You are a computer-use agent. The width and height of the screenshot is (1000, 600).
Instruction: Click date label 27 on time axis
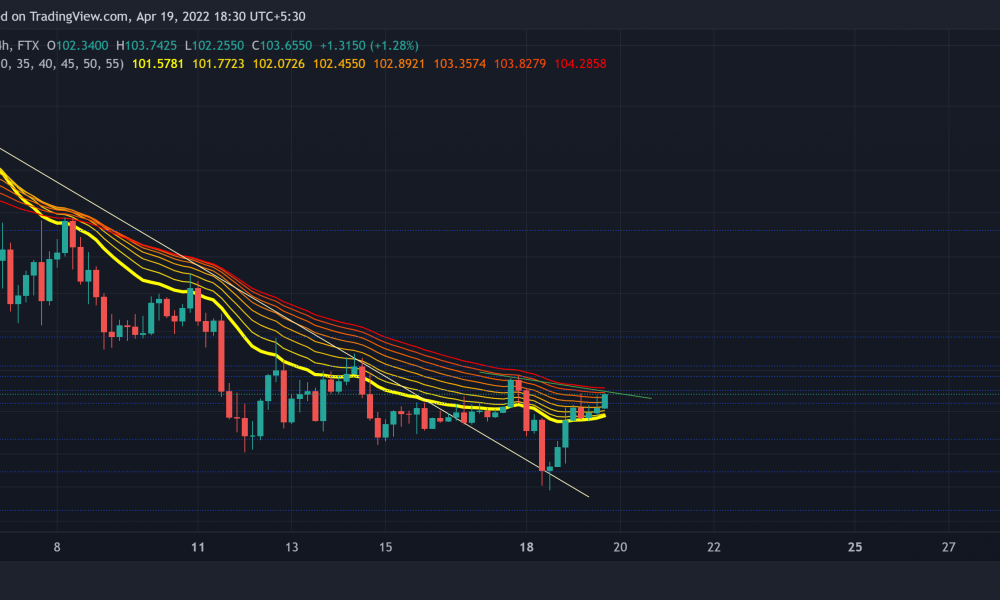948,547
